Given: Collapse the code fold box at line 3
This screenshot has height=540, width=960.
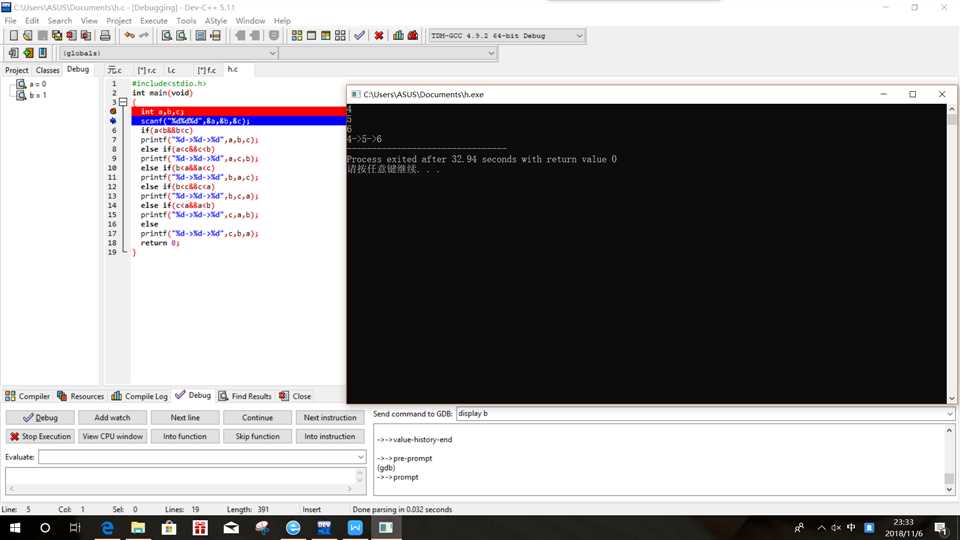Looking at the screenshot, I should 123,102.
